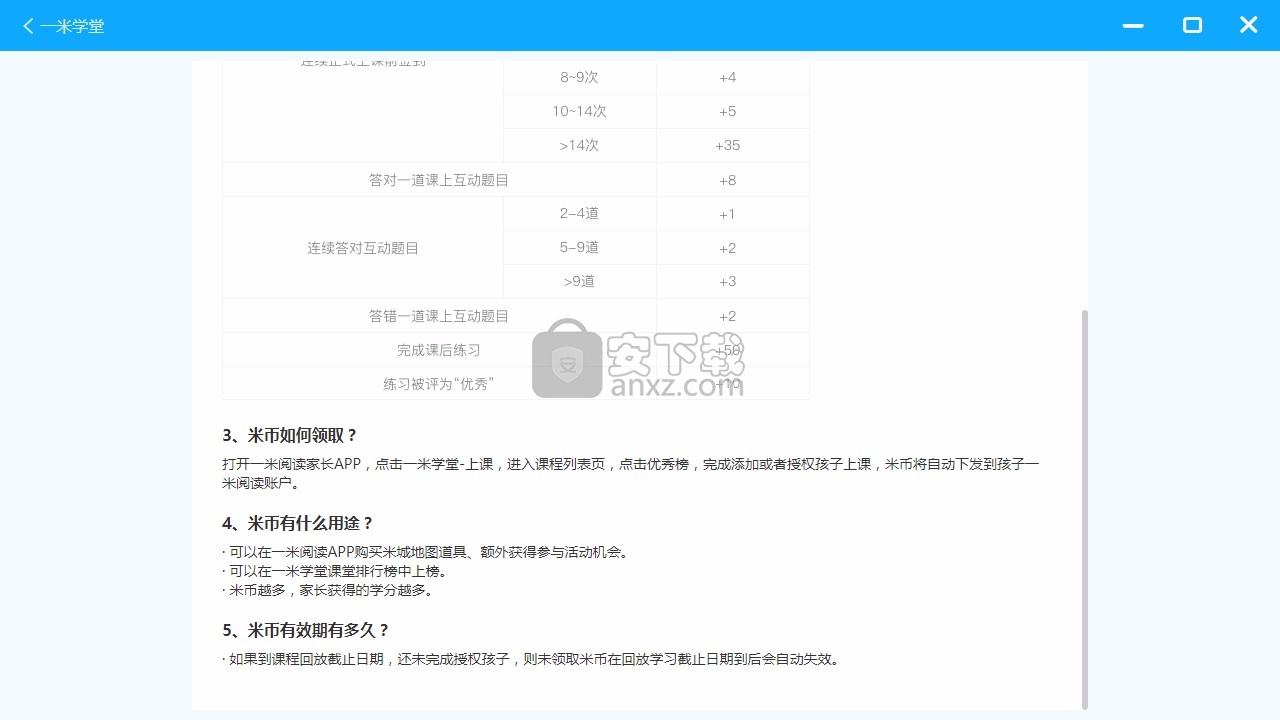The width and height of the screenshot is (1280, 720).
Task: Select the 10~14次 table cell
Action: (x=580, y=111)
